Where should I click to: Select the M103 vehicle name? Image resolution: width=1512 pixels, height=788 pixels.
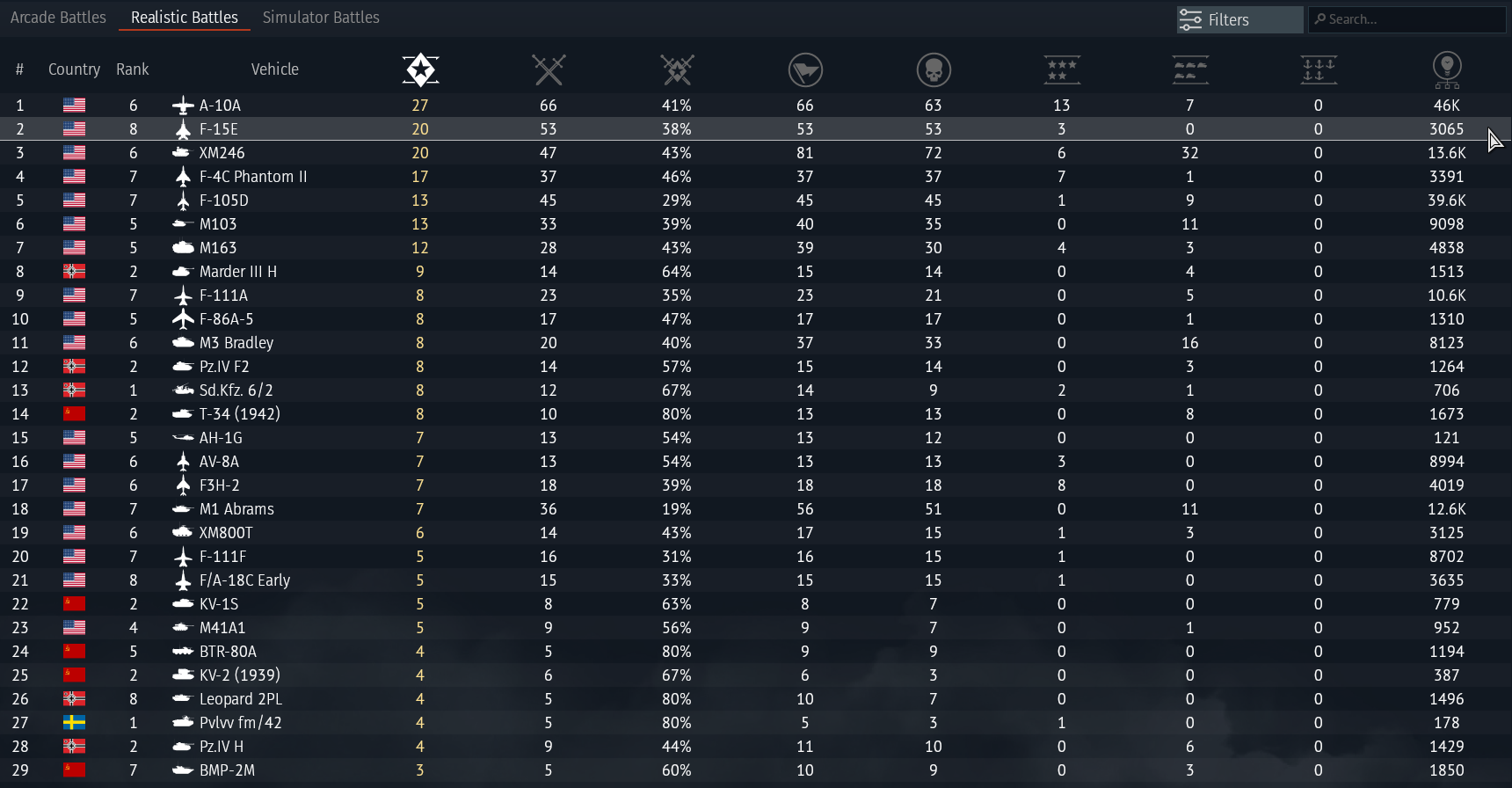(x=218, y=223)
